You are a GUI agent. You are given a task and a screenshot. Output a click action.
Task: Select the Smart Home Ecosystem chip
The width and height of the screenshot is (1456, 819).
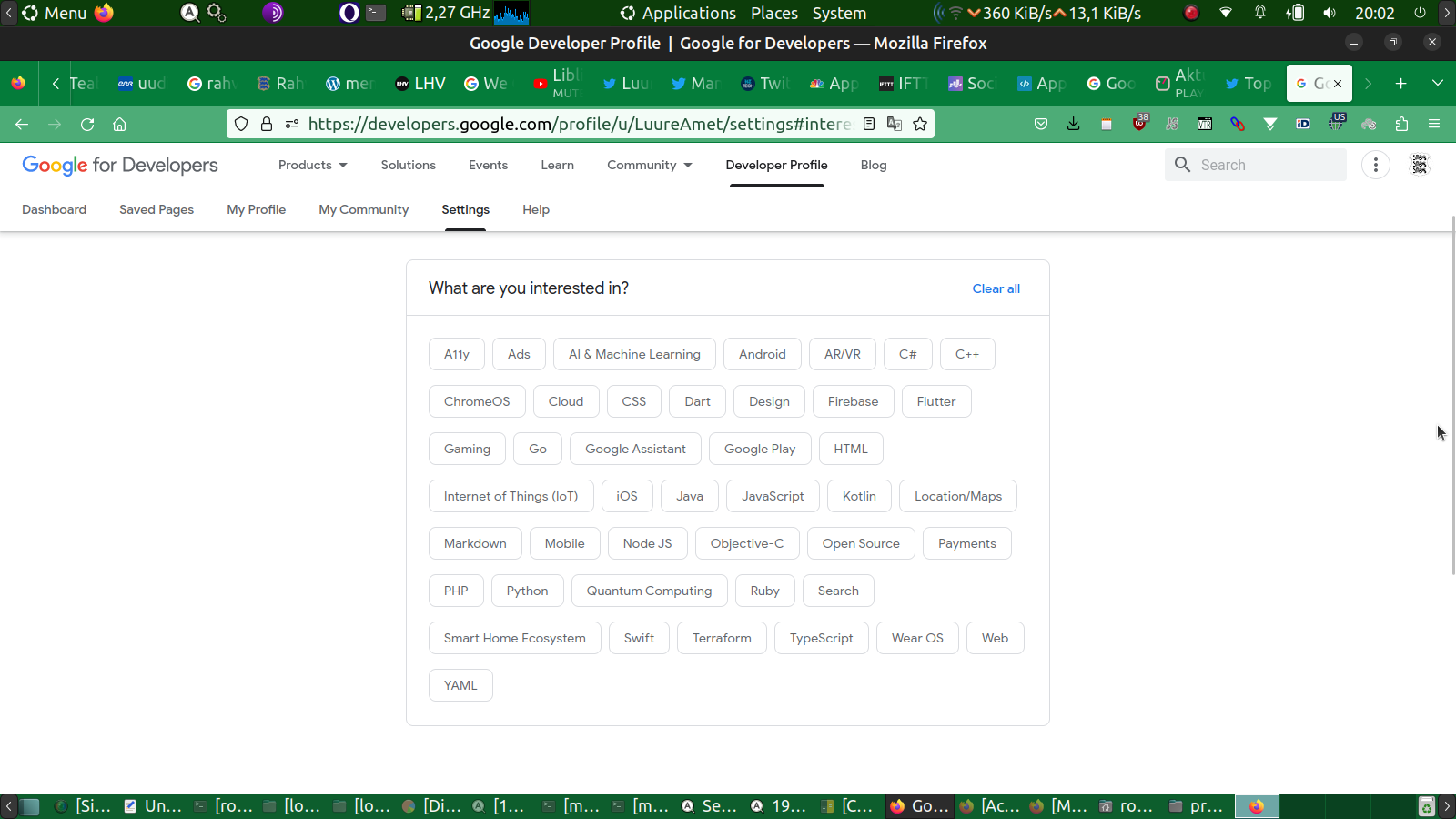[x=515, y=638]
